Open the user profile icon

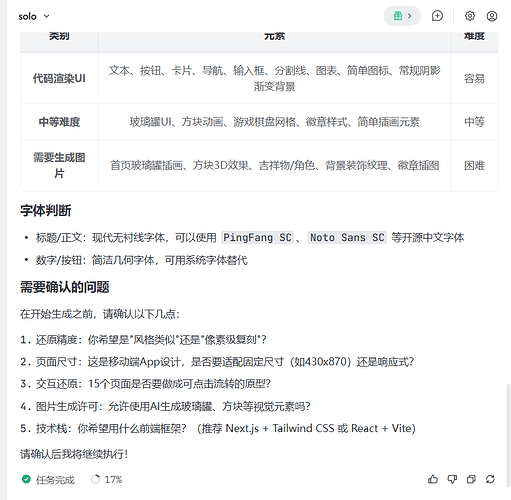pos(492,16)
